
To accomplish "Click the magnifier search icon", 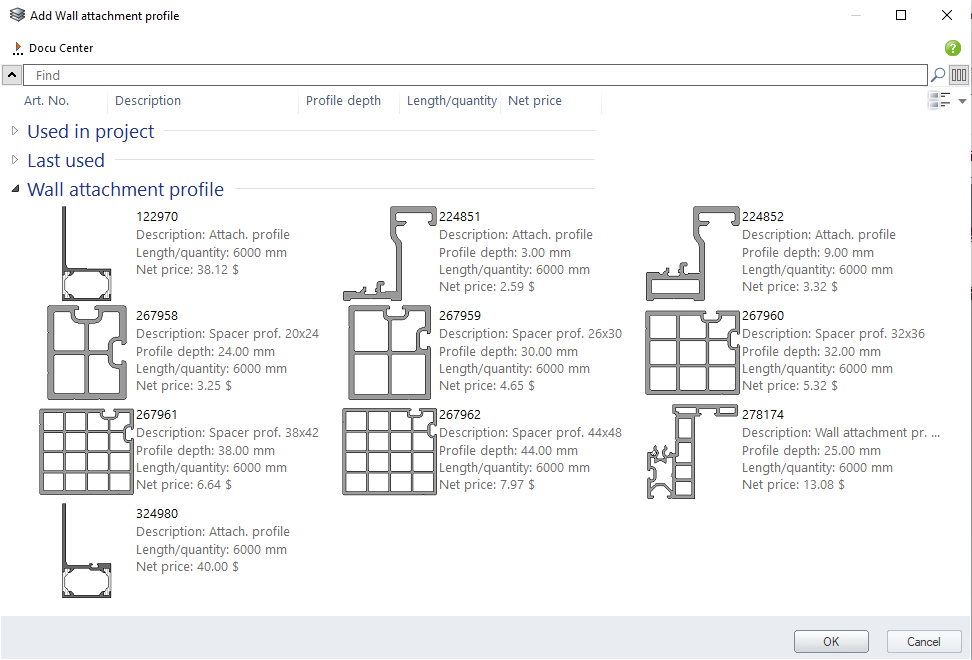I will click(937, 75).
